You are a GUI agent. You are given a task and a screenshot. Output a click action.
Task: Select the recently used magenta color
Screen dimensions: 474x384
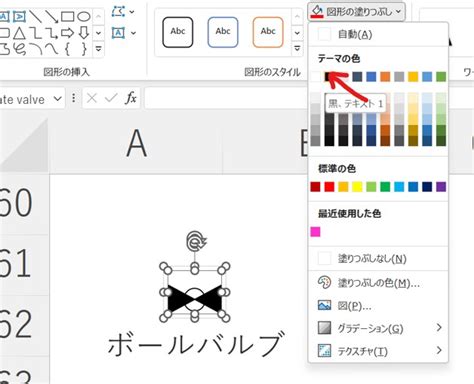tap(315, 232)
